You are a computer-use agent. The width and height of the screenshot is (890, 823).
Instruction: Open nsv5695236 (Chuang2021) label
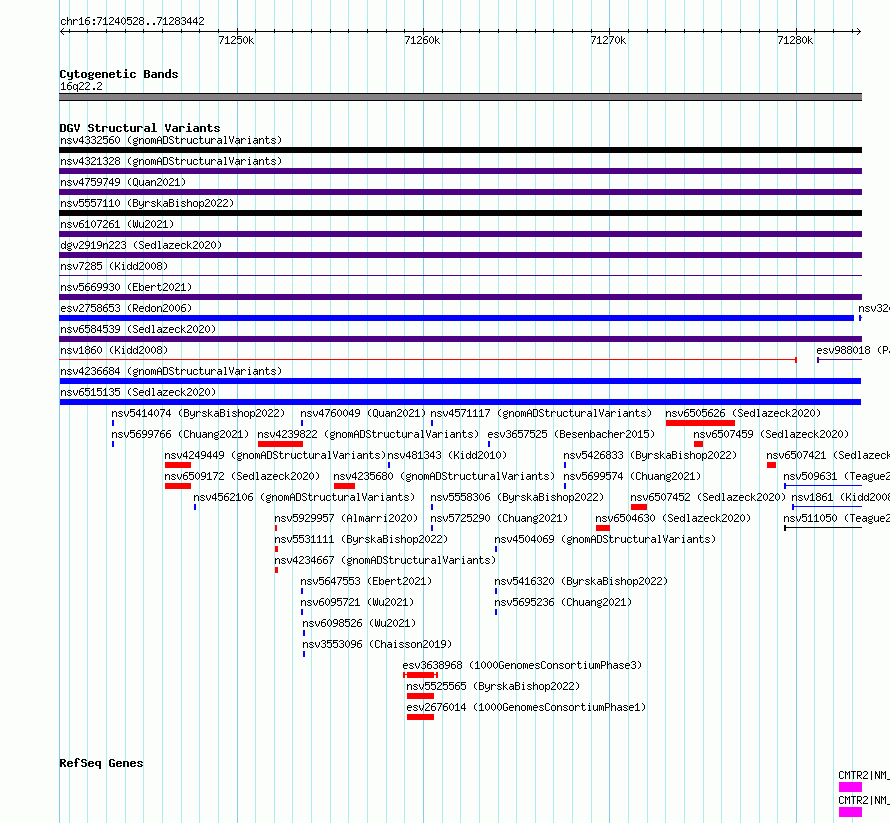tap(563, 602)
